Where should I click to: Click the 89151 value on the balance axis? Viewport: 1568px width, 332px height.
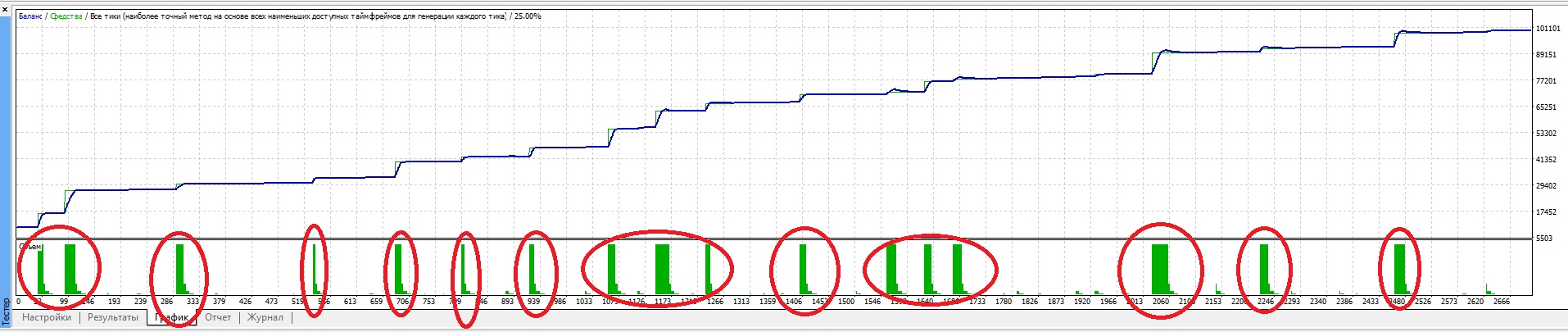click(x=1546, y=55)
